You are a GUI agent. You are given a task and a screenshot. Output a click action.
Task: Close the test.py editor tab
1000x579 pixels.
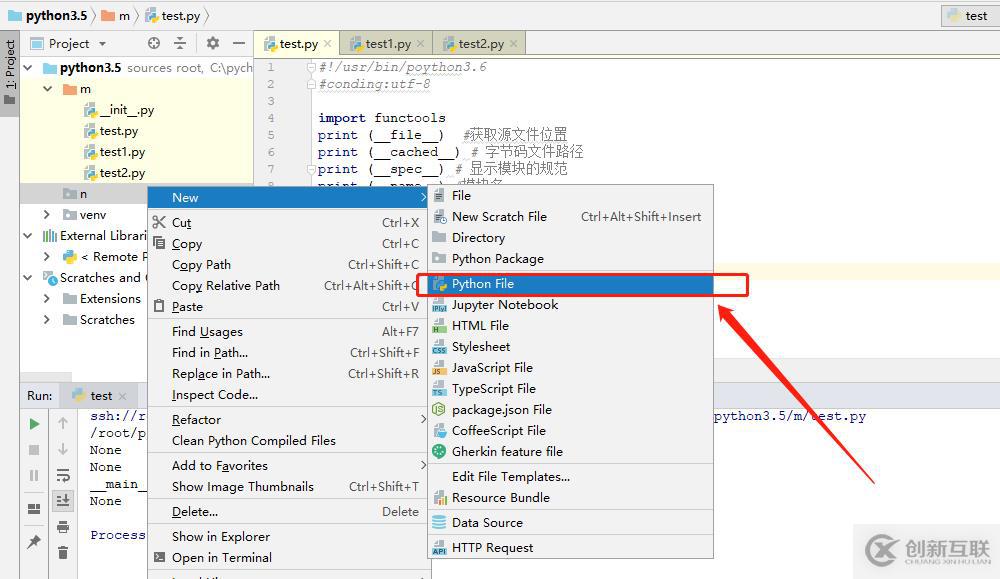(327, 43)
